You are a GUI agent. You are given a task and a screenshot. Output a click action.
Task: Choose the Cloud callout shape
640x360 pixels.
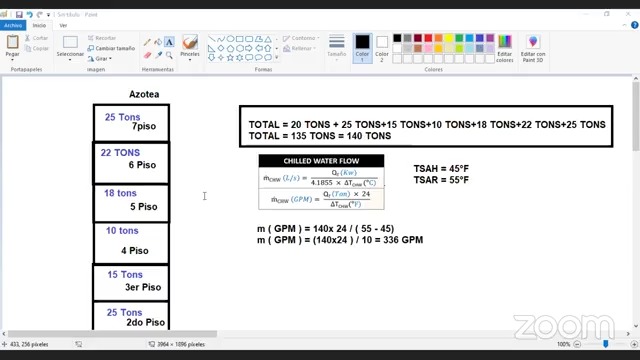(x=268, y=58)
